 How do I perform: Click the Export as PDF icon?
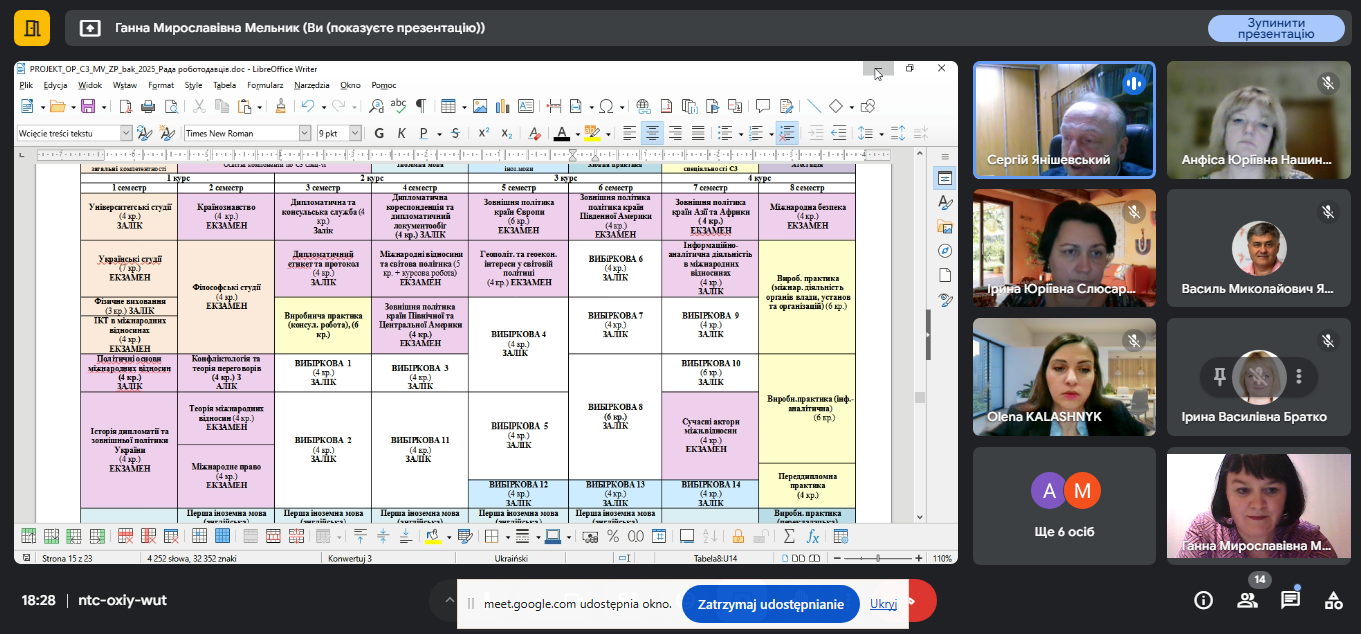125,106
